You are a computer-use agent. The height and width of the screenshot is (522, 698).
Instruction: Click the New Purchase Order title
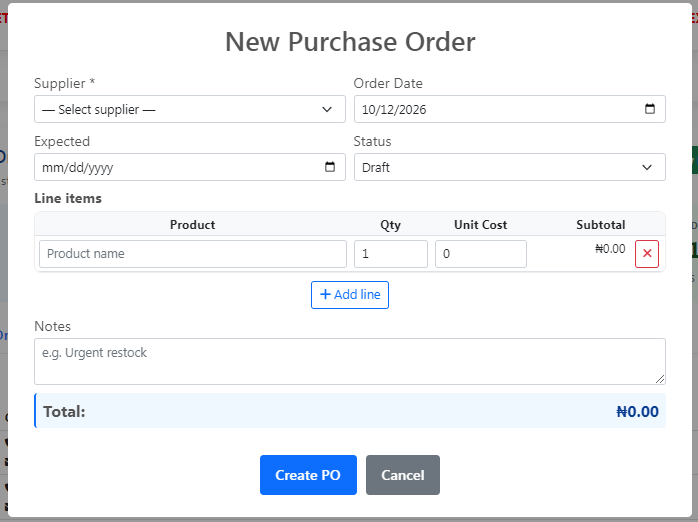click(x=350, y=42)
